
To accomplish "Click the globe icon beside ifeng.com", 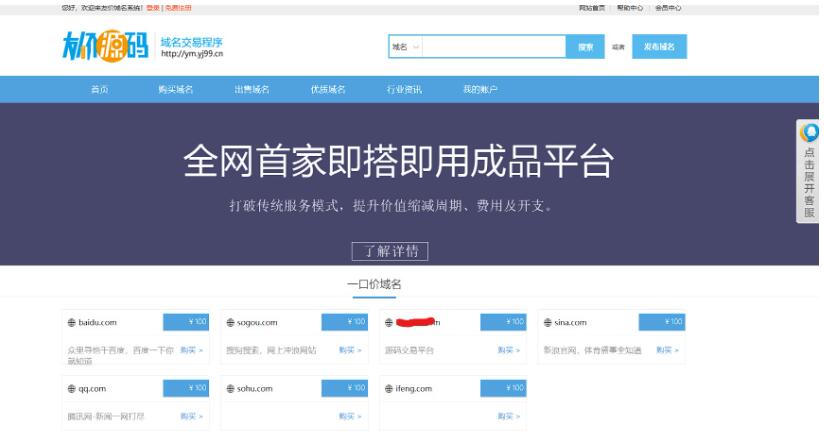I will tap(389, 389).
